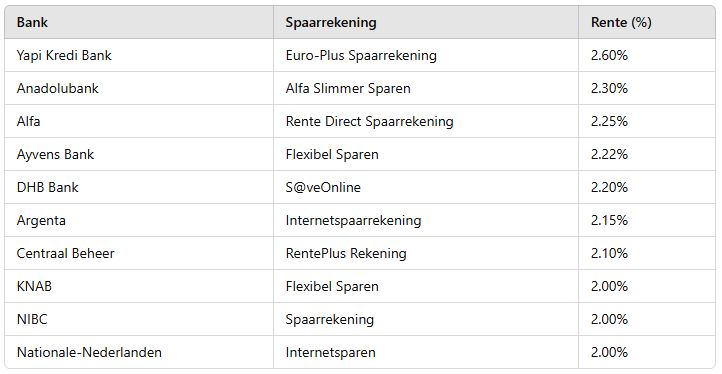Screen dimensions: 722x374
Task: Click Alfa Slimmer Sparen cell
Action: (426, 88)
